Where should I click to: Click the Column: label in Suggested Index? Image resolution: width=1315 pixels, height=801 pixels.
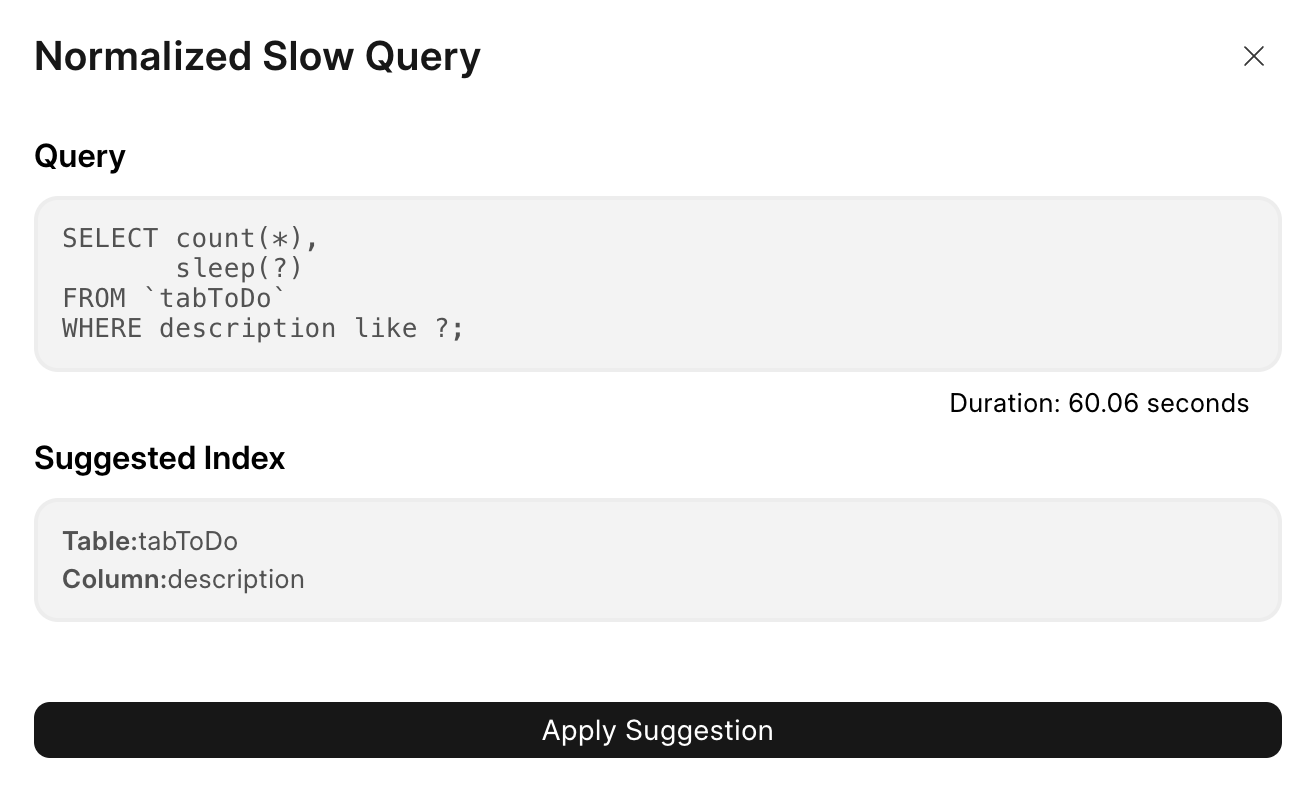tap(114, 579)
